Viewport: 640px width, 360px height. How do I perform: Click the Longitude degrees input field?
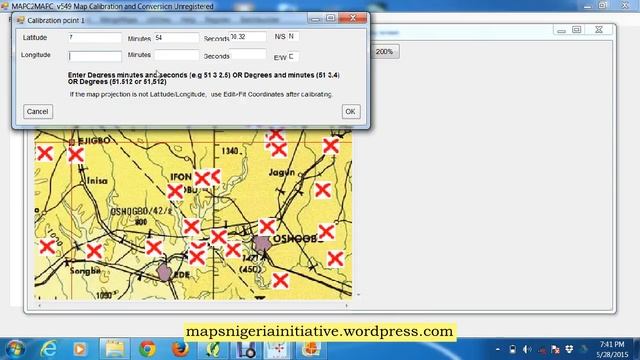[95, 56]
